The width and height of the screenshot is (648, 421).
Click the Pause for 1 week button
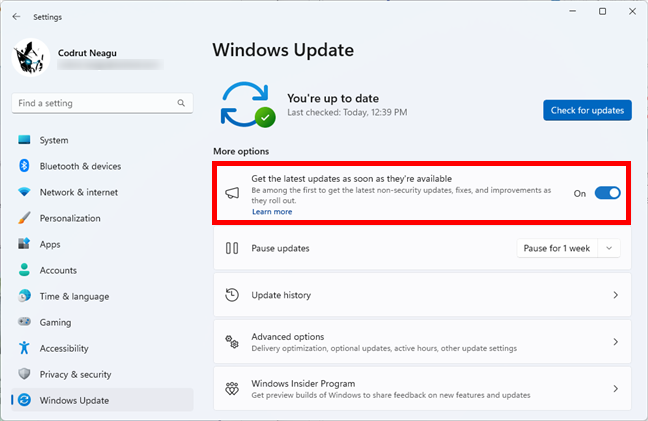557,248
